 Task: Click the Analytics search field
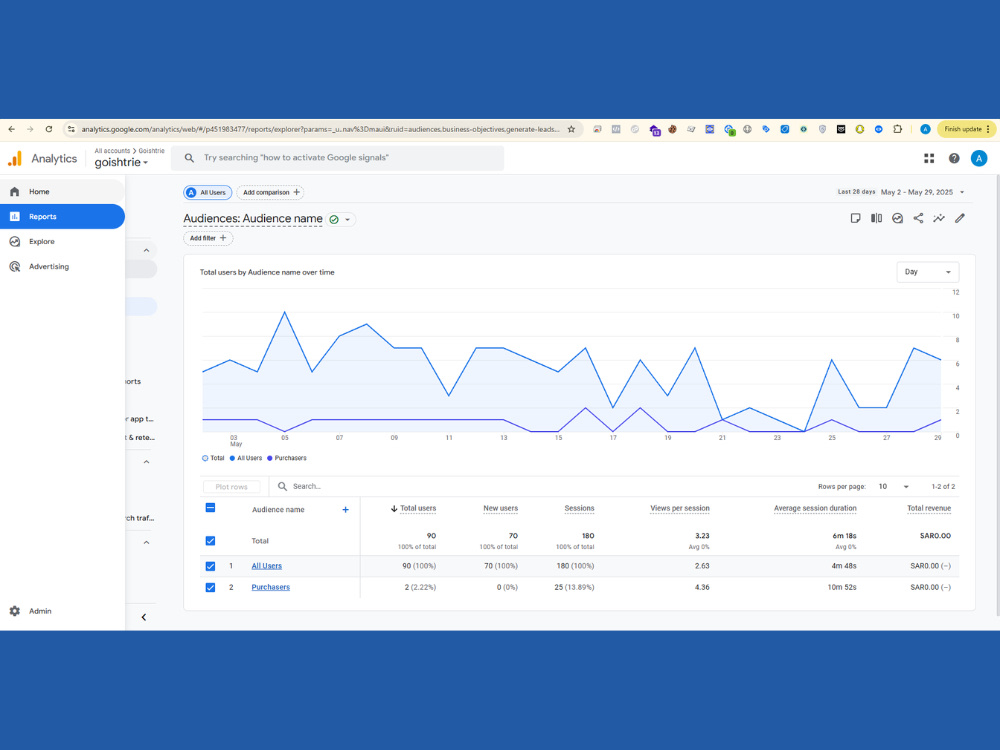coord(337,158)
